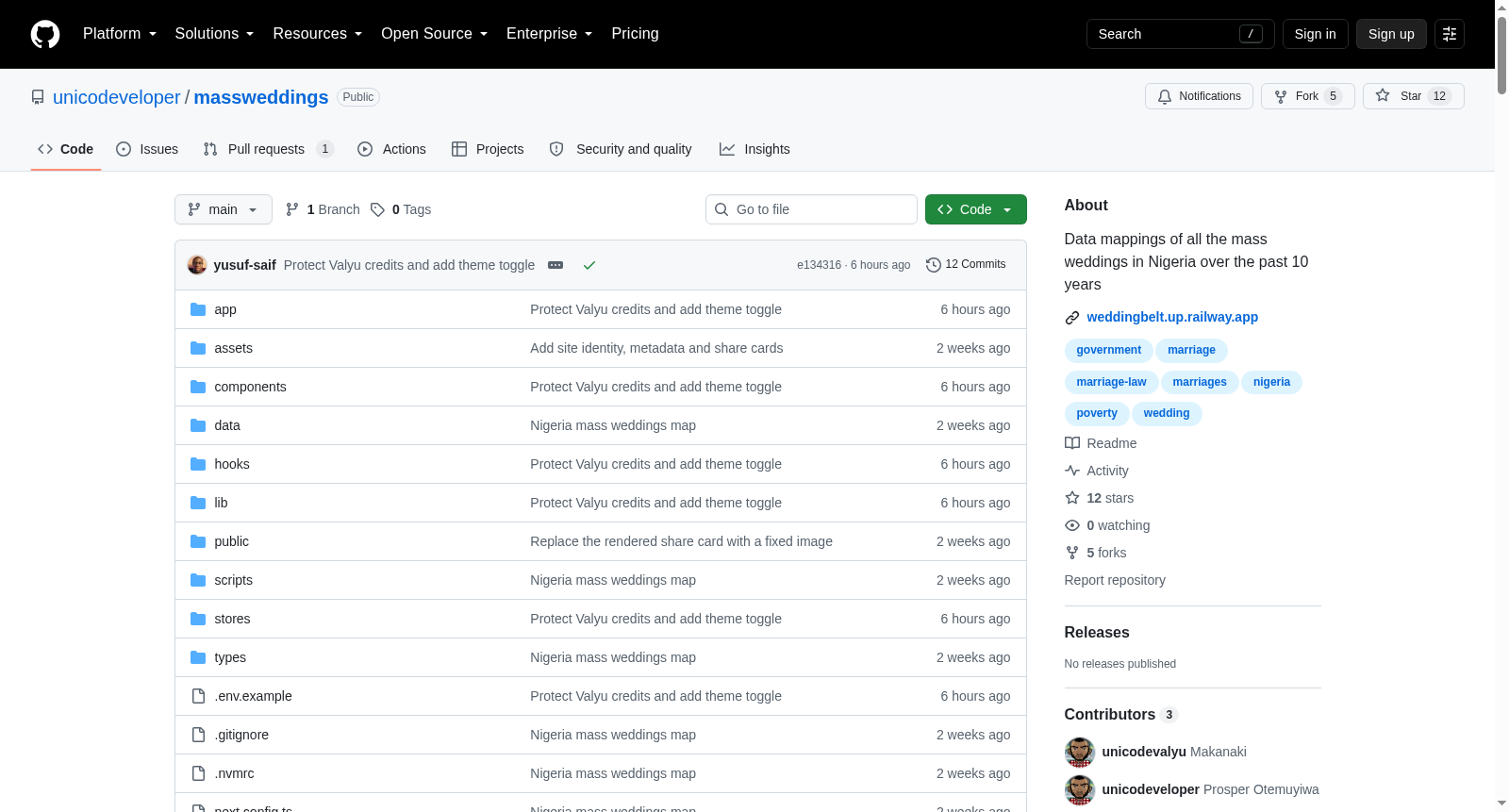Open the green Code dropdown button

click(976, 209)
